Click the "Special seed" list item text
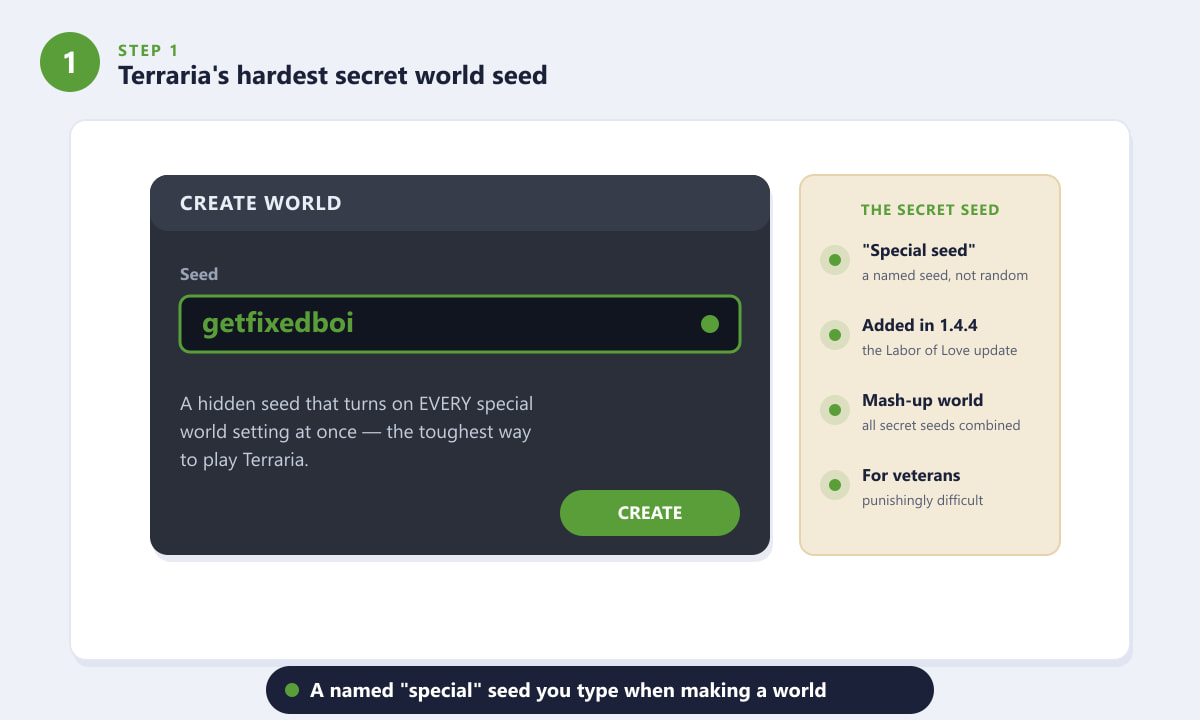 pos(919,250)
